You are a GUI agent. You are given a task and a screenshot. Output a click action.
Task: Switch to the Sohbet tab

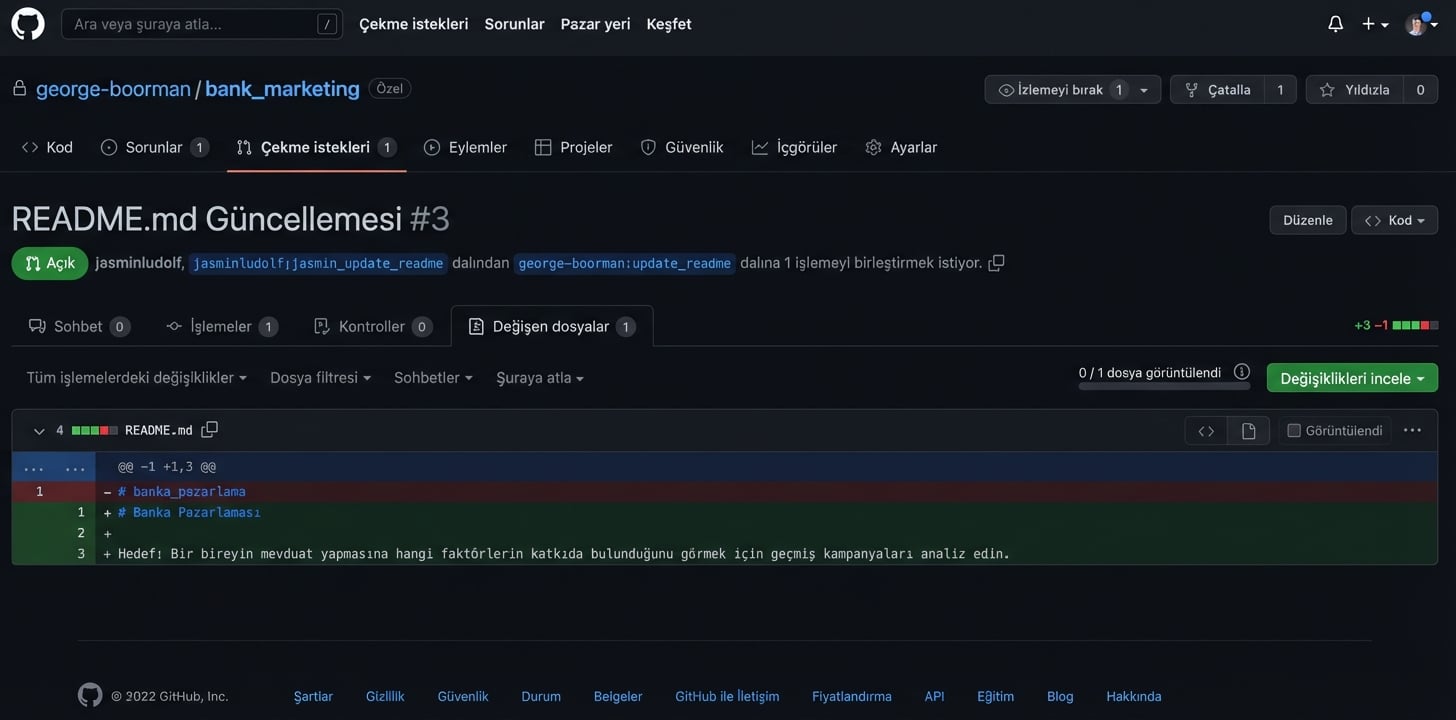[78, 326]
